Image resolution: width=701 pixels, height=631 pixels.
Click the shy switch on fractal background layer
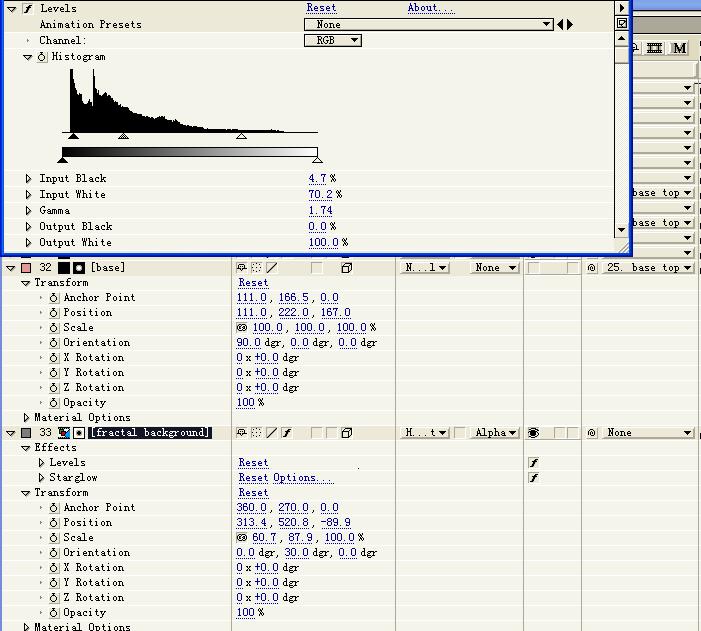241,432
